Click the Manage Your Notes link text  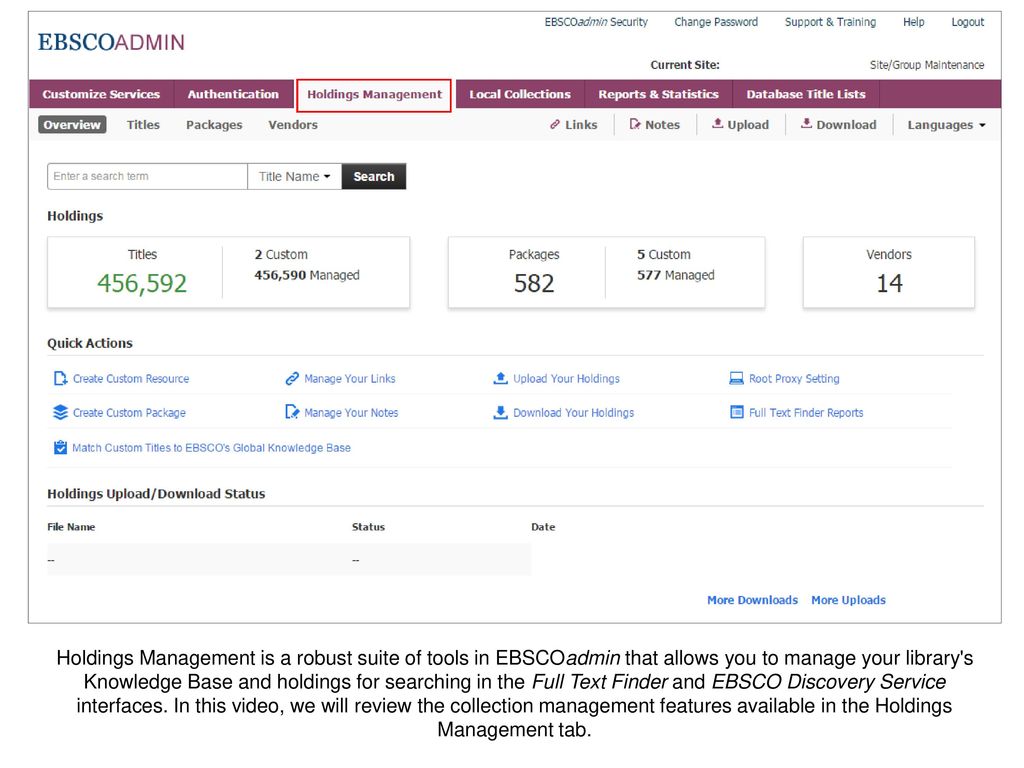click(x=351, y=413)
